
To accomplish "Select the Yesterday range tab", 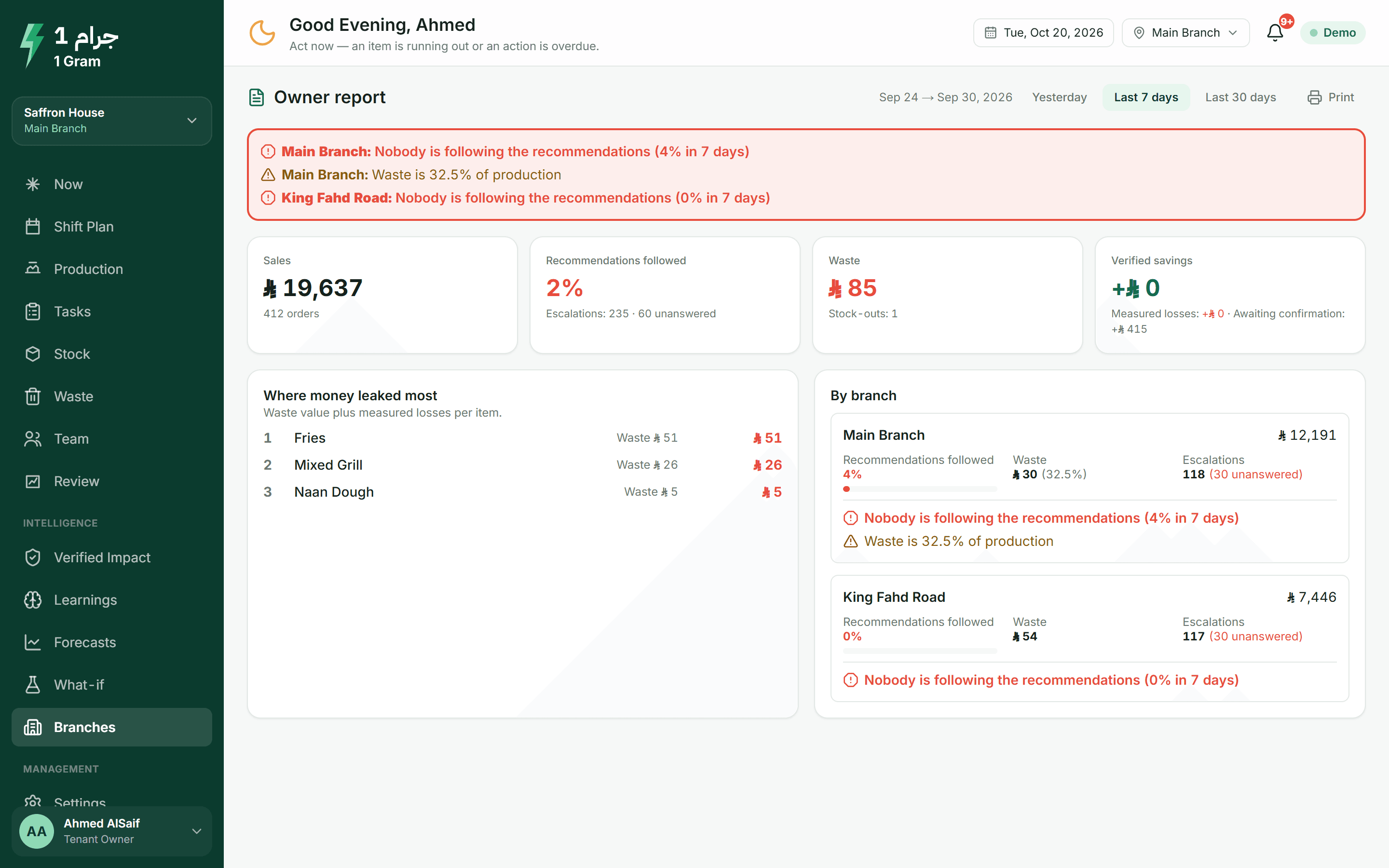I will click(x=1060, y=97).
